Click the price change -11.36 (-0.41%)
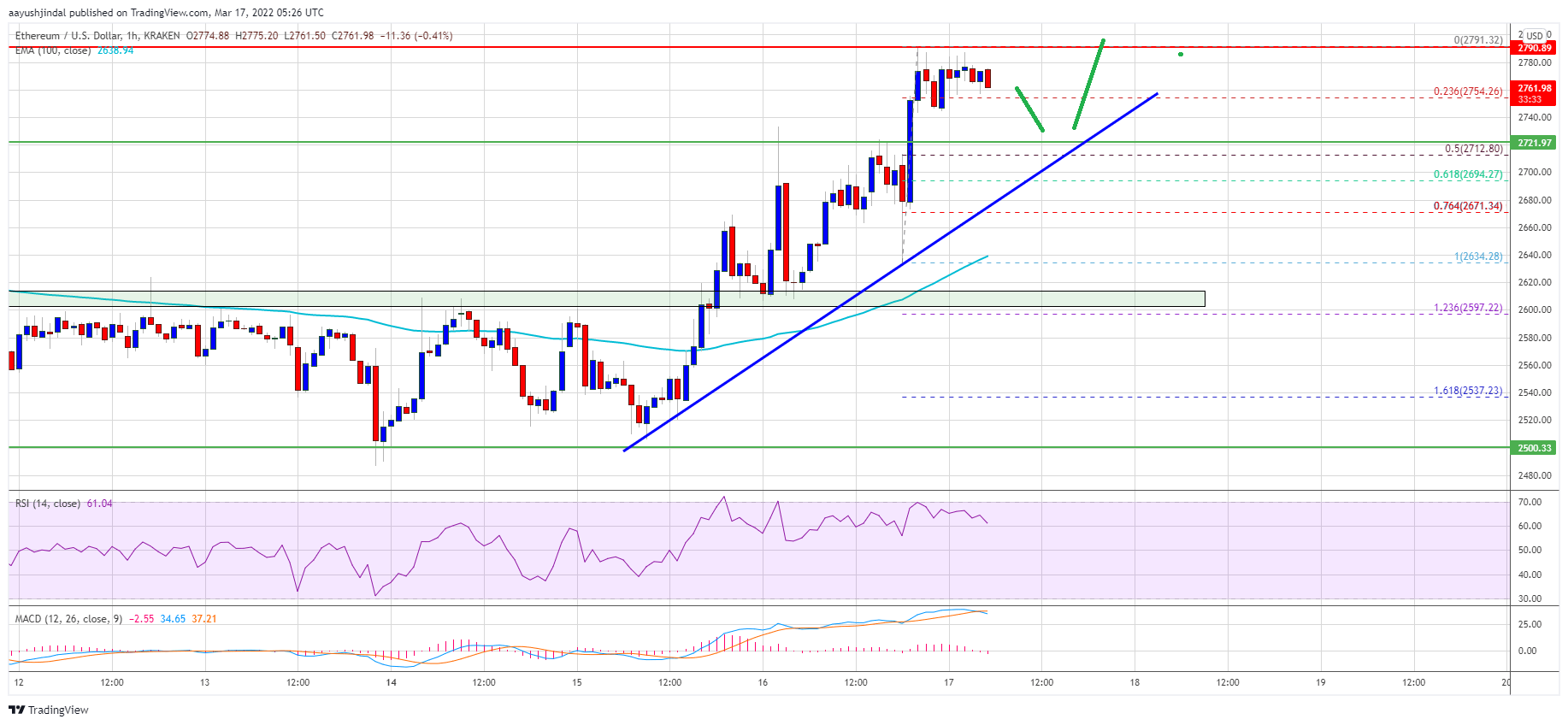This screenshot has width=1568, height=725. click(416, 36)
